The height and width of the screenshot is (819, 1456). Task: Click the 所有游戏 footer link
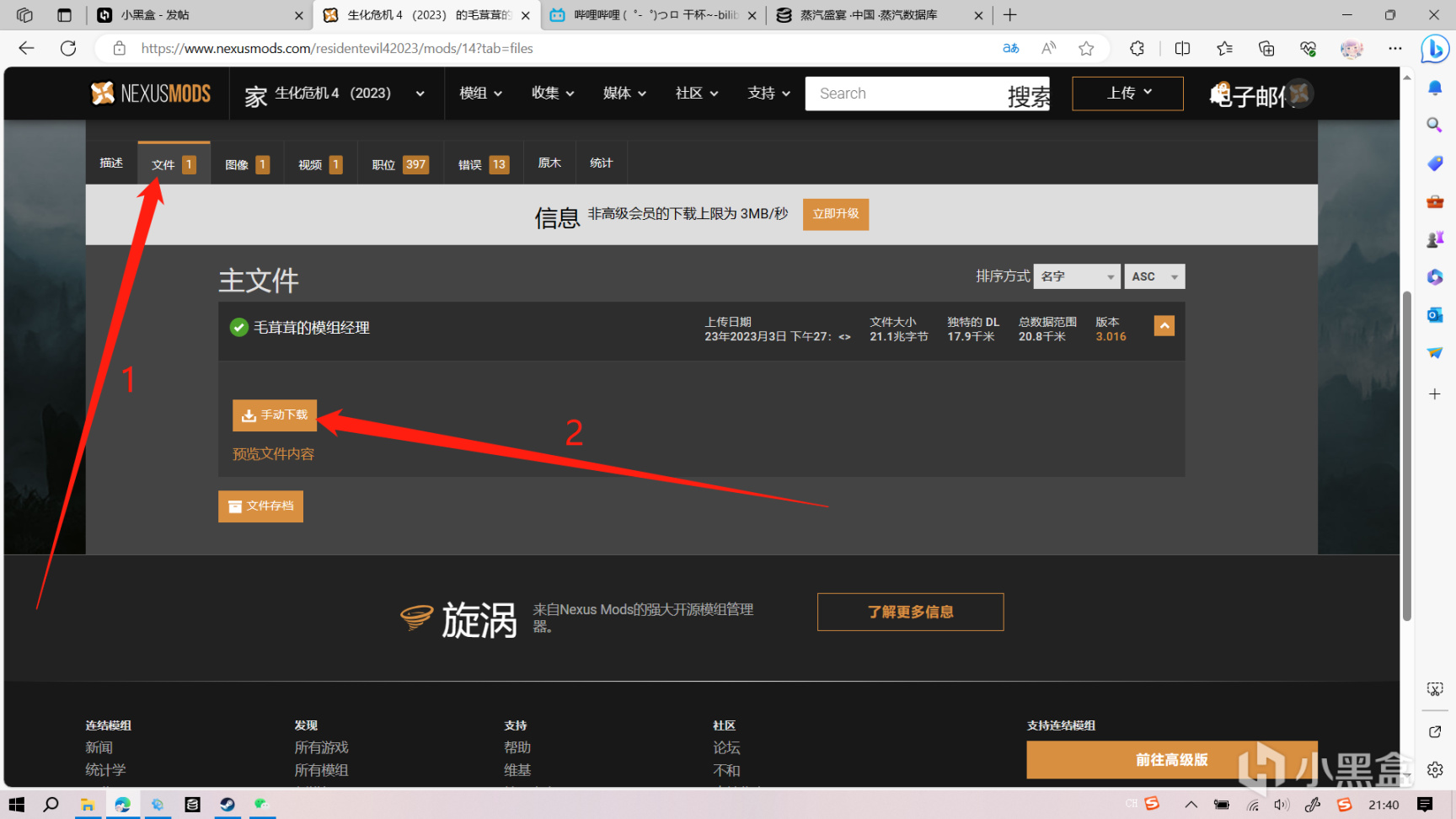click(x=321, y=747)
